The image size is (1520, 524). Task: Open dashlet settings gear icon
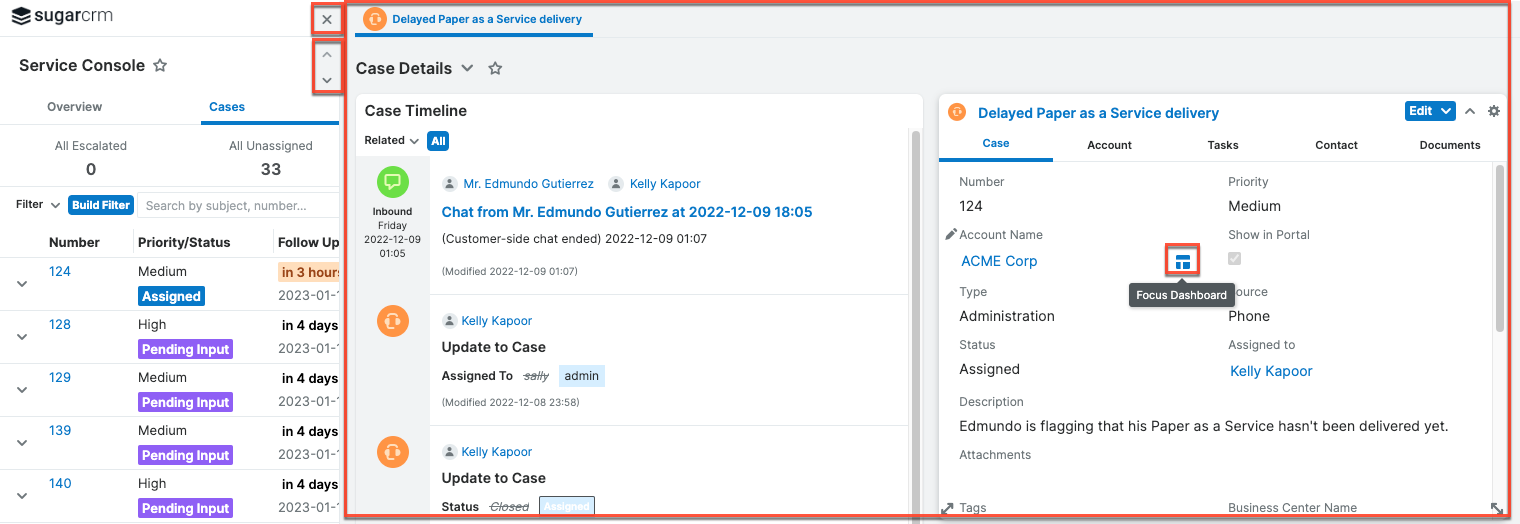point(1494,111)
